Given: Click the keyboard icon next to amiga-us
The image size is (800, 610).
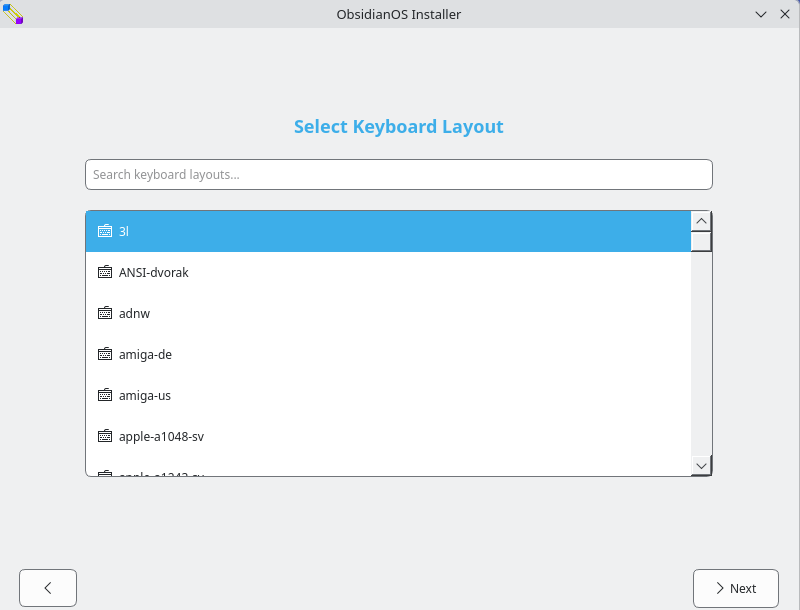Looking at the screenshot, I should tap(105, 395).
